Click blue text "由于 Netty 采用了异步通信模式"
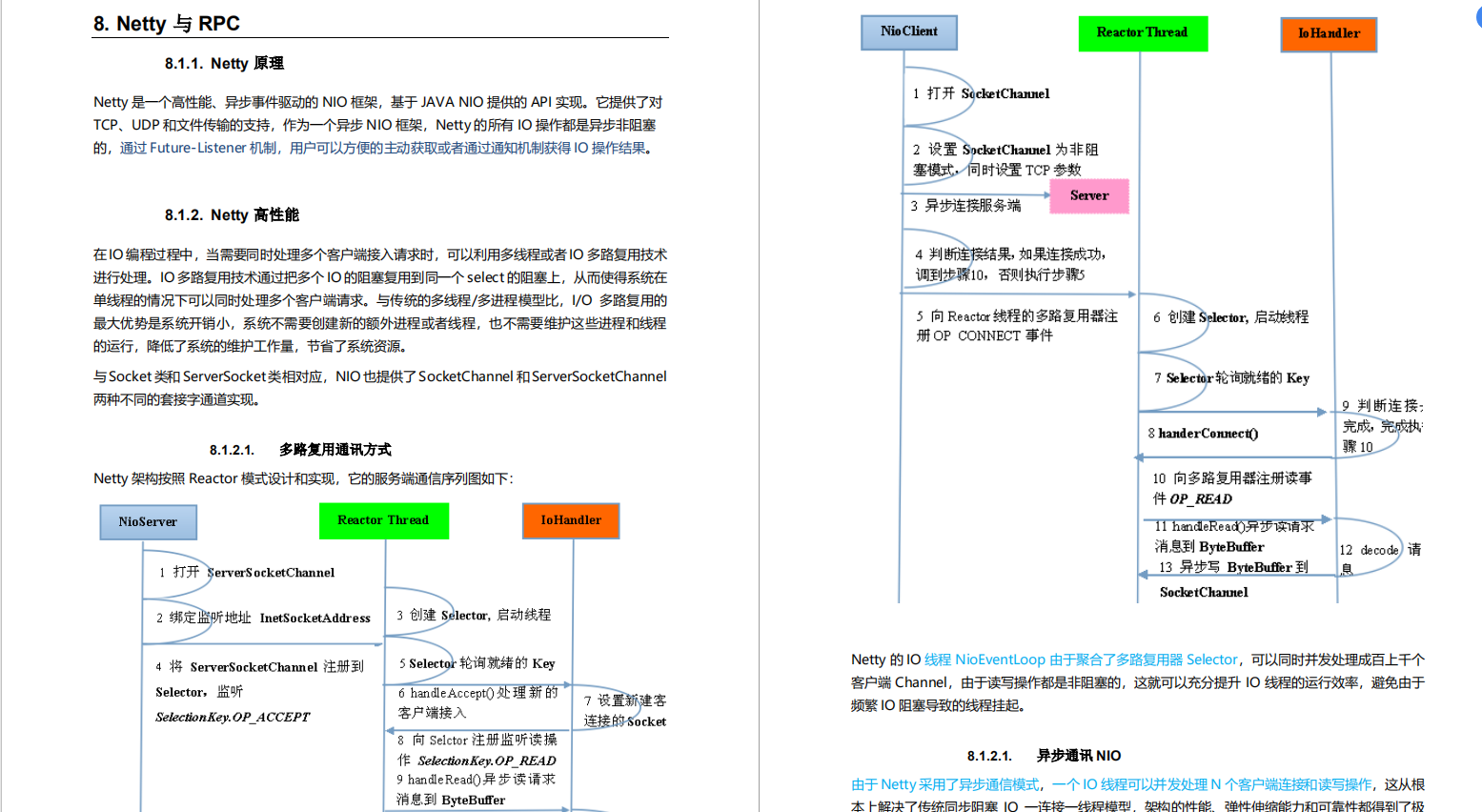The height and width of the screenshot is (812, 1482). point(945,784)
